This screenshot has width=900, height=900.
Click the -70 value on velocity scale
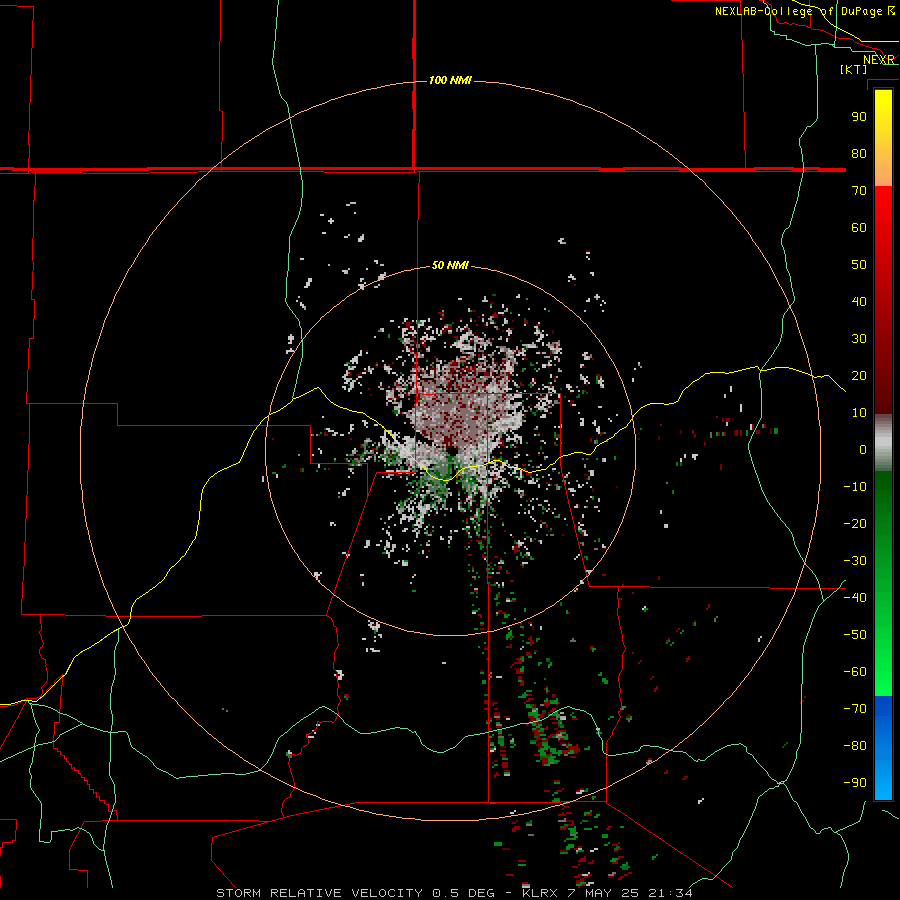pos(855,709)
